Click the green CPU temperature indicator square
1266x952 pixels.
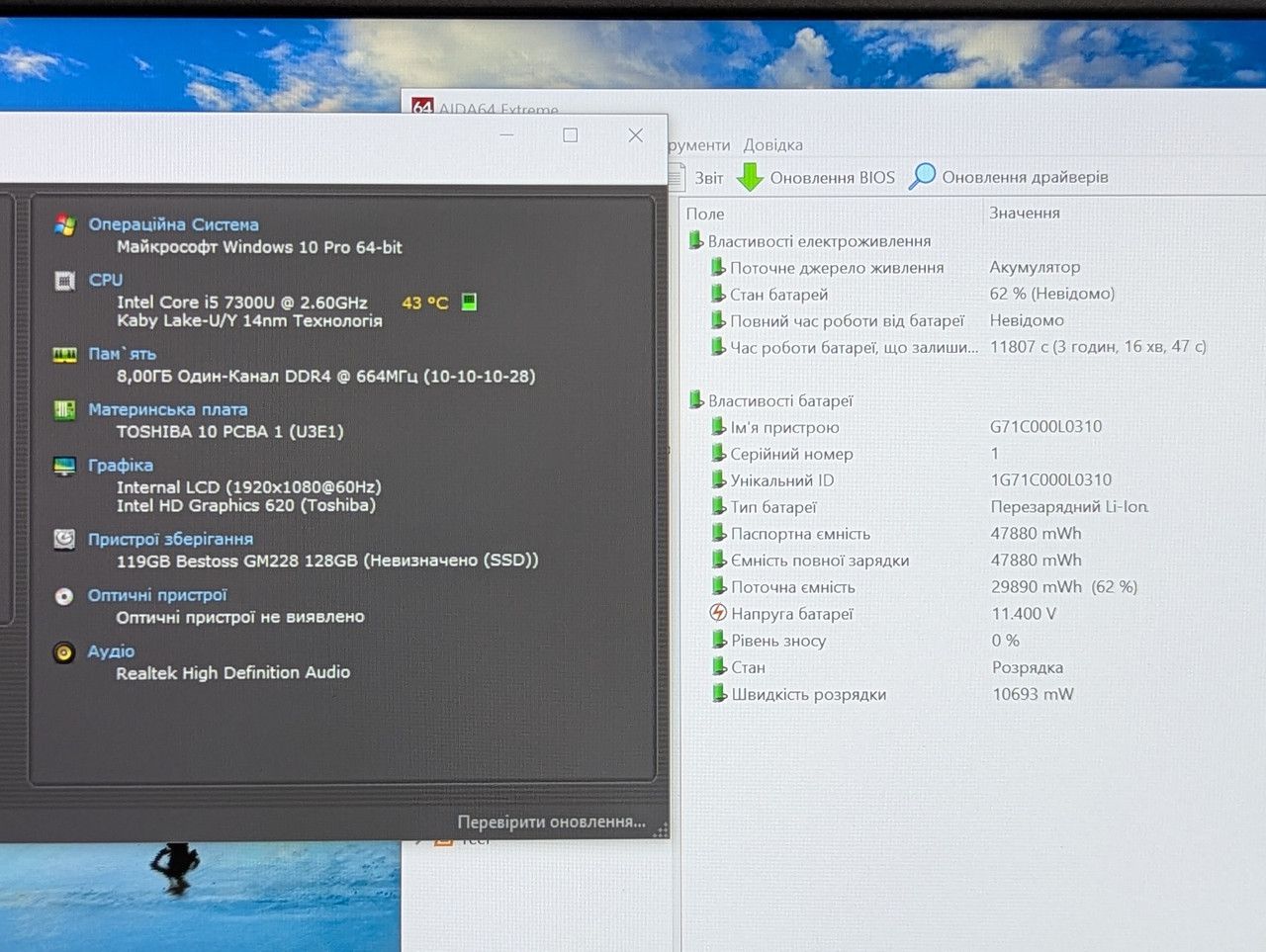pos(470,302)
